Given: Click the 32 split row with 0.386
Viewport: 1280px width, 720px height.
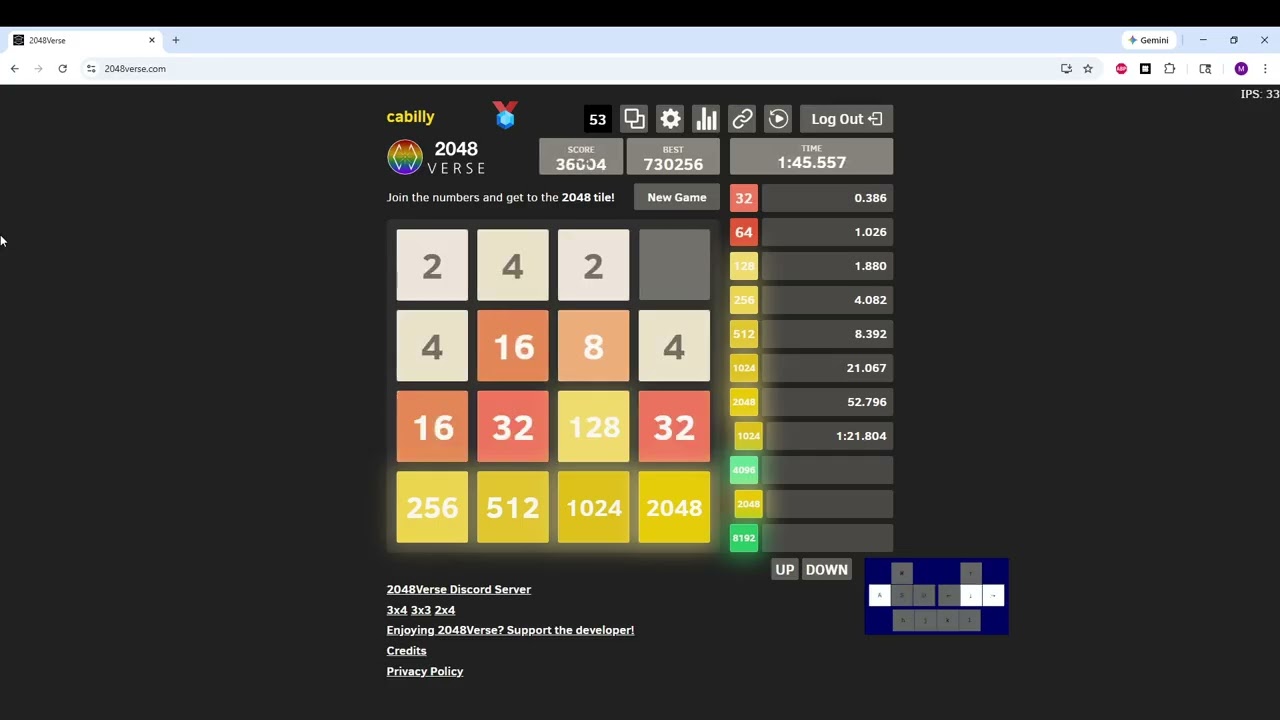Looking at the screenshot, I should coord(811,198).
